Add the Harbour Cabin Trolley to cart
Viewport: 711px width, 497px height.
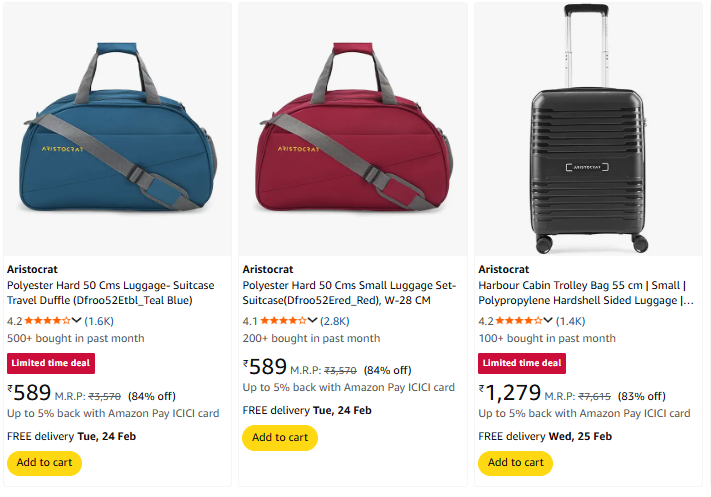[516, 463]
